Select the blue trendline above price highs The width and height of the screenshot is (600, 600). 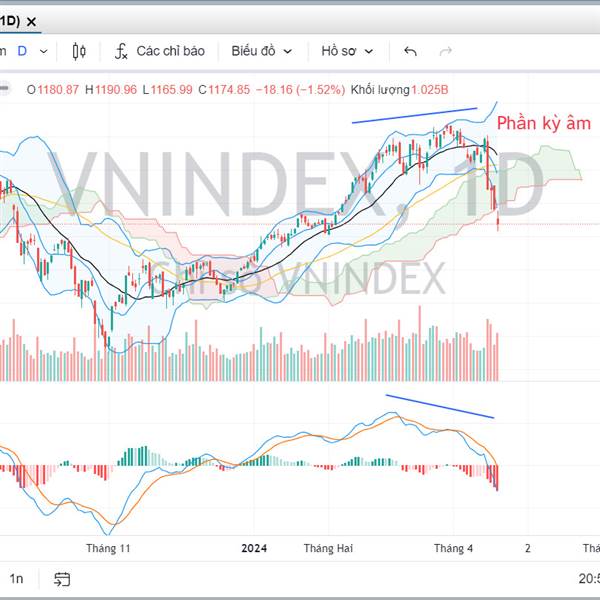(x=414, y=116)
